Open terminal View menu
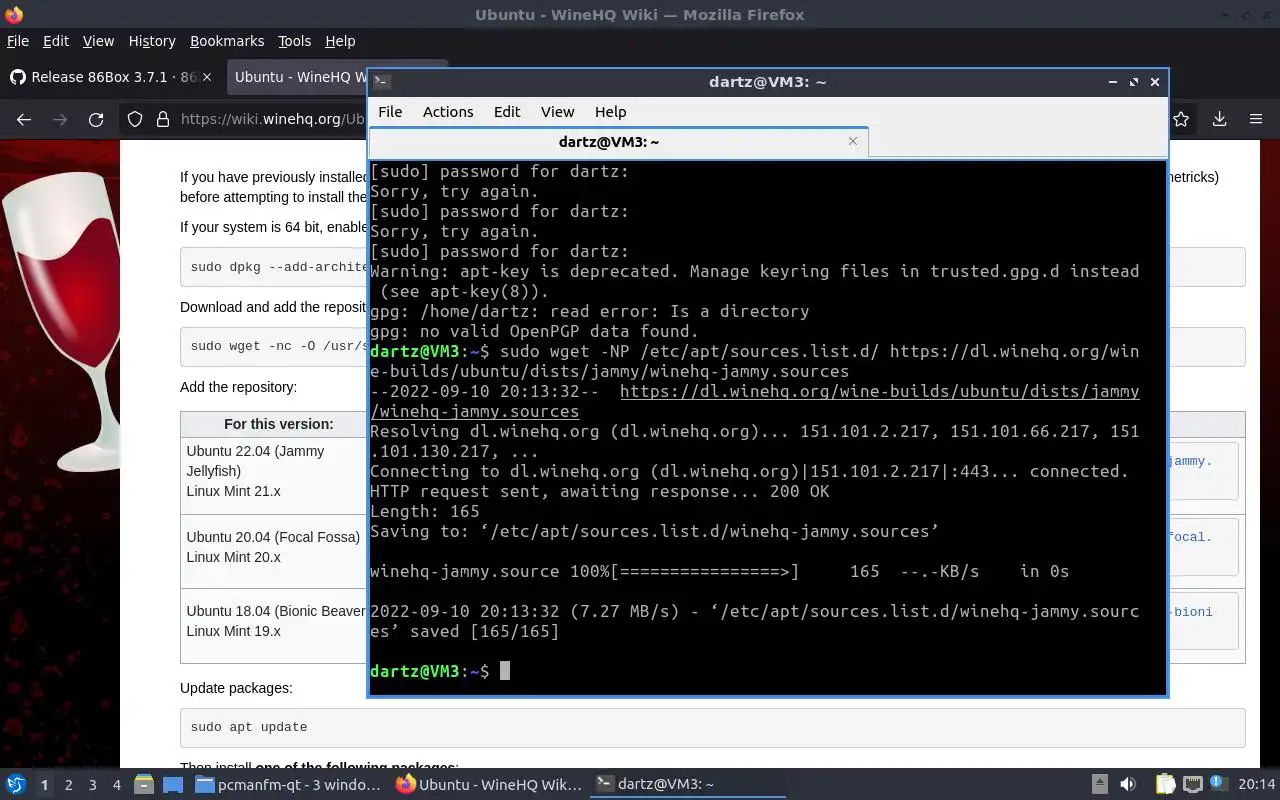 tap(558, 112)
